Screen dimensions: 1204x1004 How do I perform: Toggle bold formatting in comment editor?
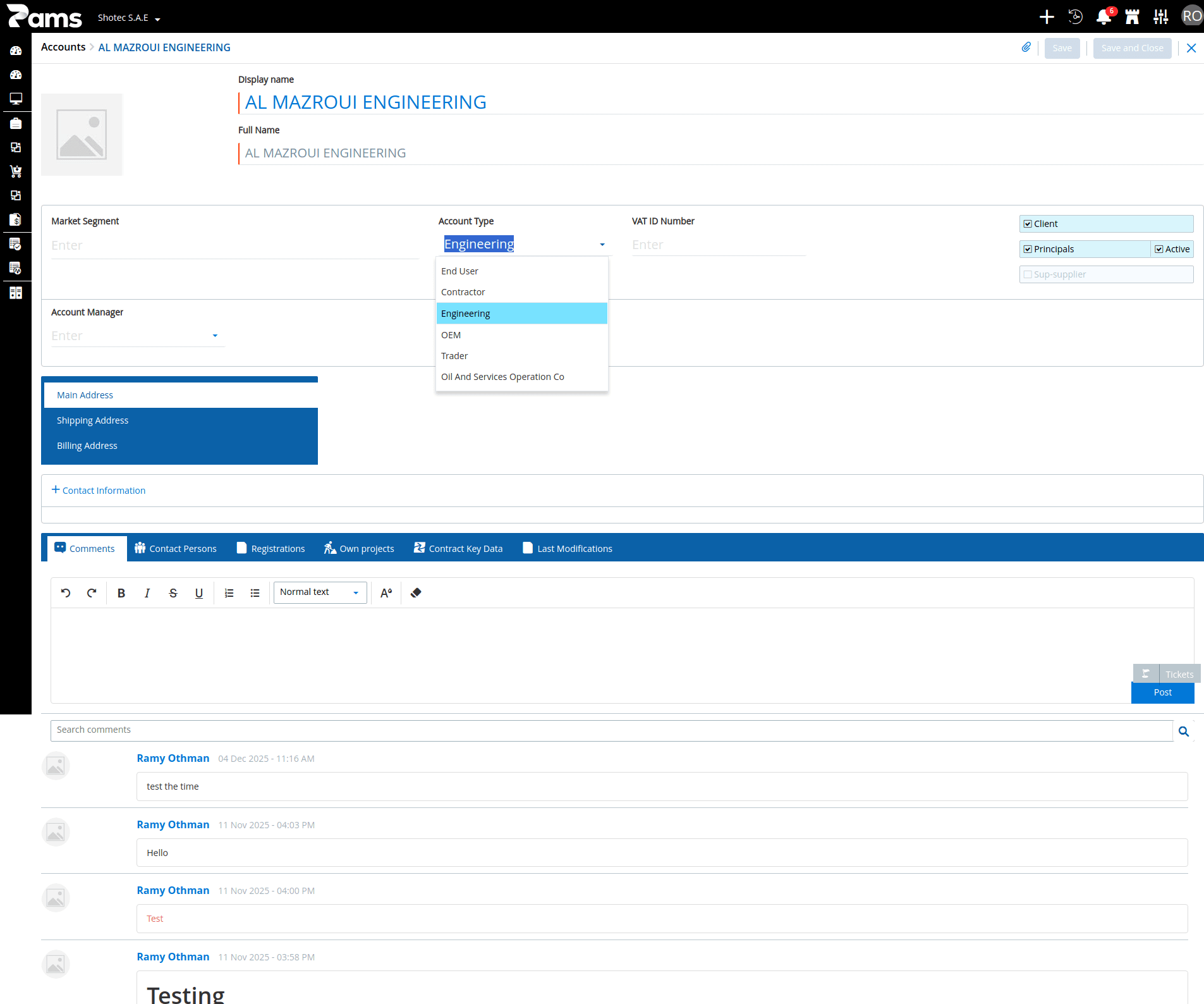(x=121, y=593)
